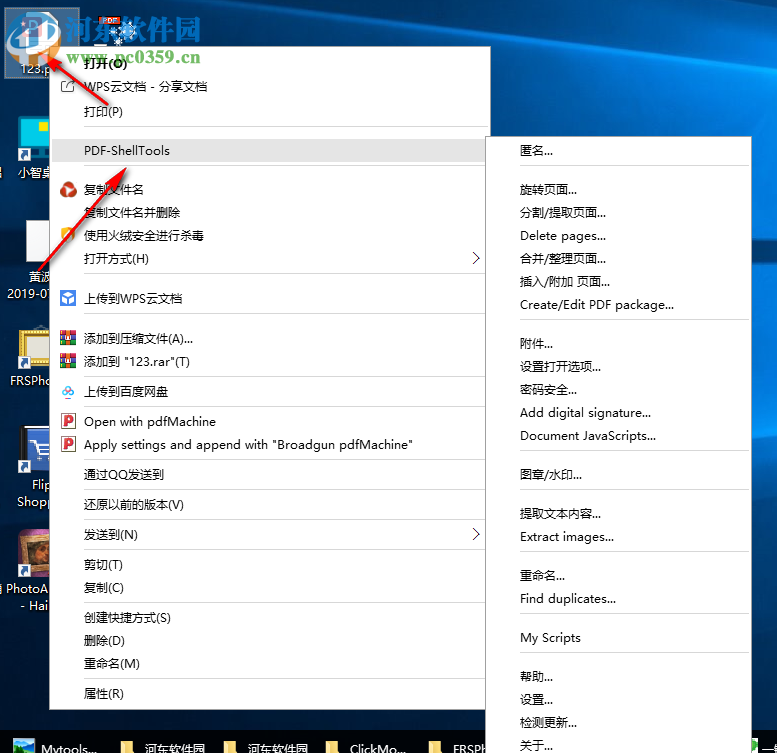The height and width of the screenshot is (753, 777).
Task: Choose 通过QQ发送到
Action: pos(124,475)
